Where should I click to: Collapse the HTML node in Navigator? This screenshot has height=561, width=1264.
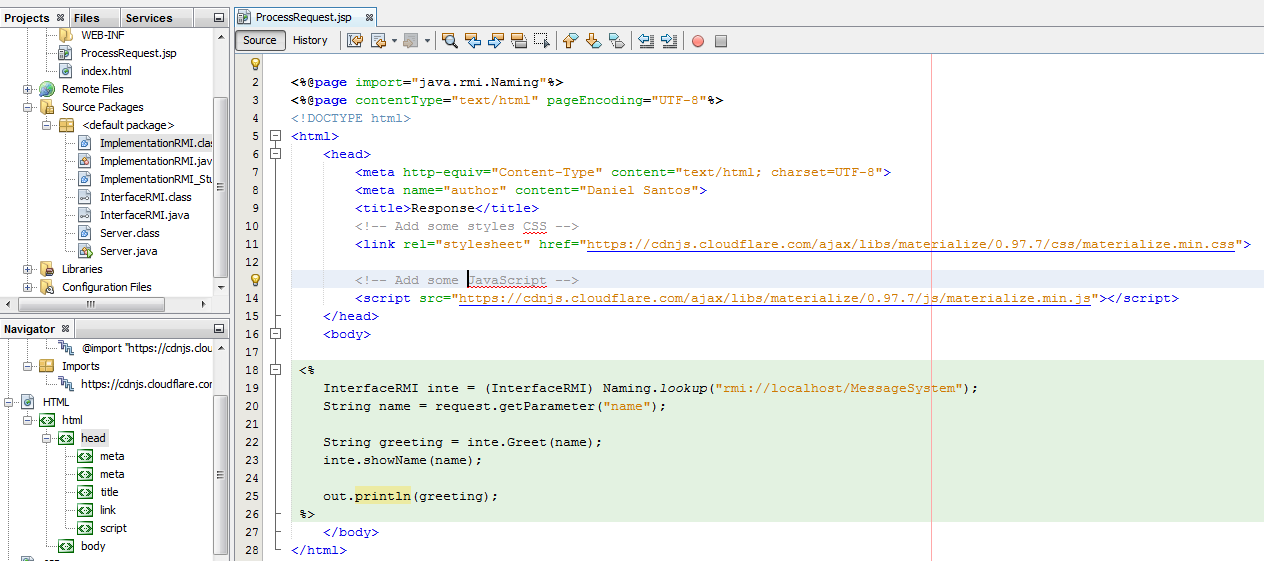(x=8, y=402)
